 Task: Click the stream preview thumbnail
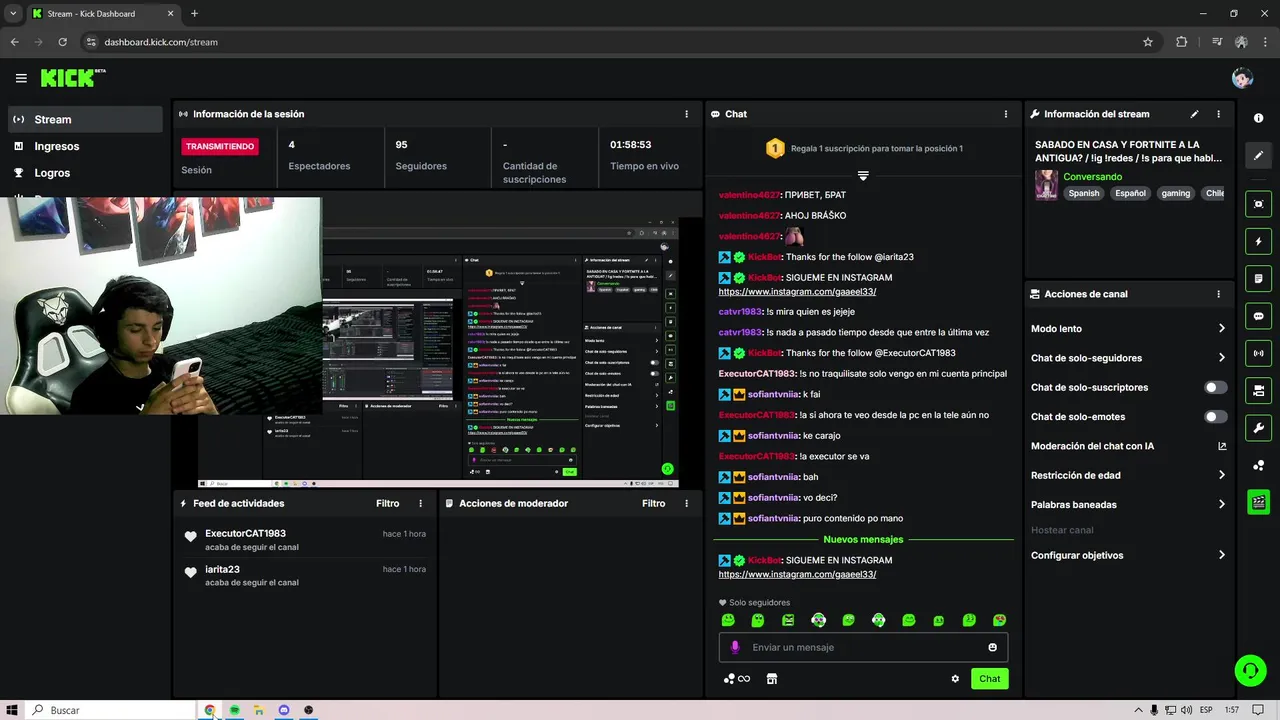pos(438,352)
